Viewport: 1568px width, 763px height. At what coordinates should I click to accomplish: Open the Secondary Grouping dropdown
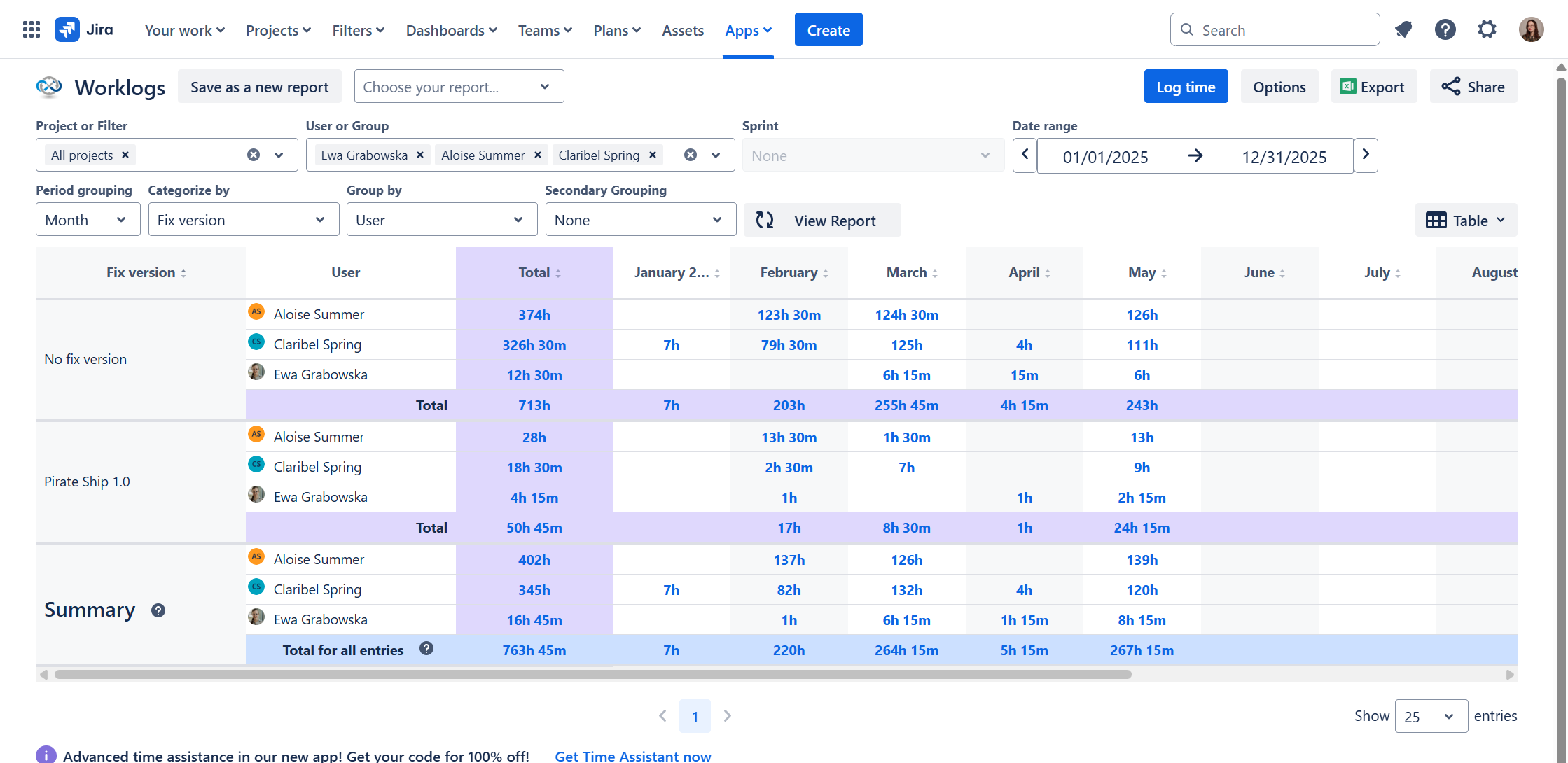(x=641, y=220)
